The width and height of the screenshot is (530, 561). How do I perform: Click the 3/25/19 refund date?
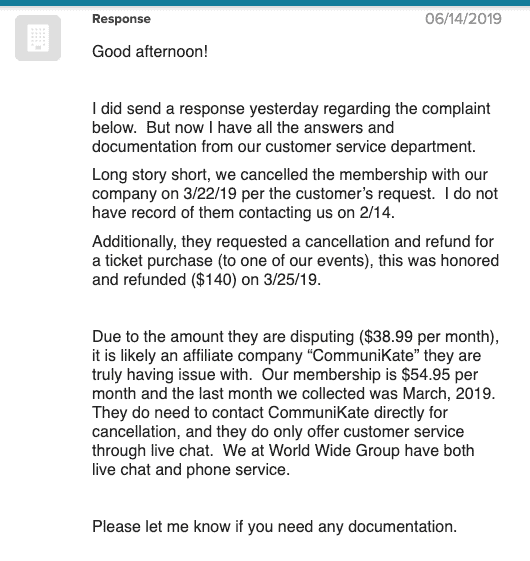pyautogui.click(x=290, y=279)
